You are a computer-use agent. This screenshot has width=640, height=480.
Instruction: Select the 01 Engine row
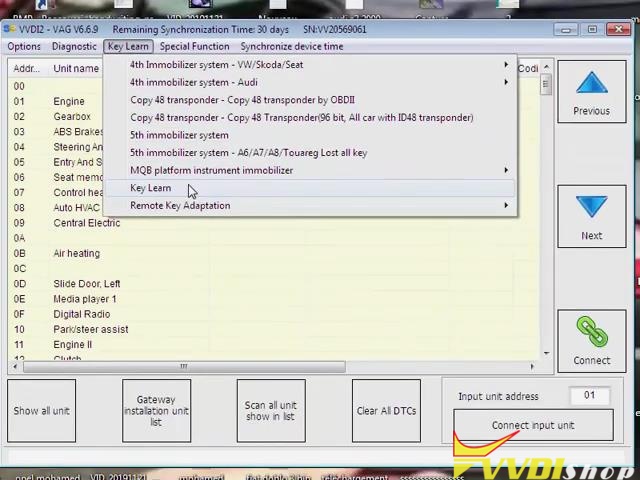tap(57, 101)
